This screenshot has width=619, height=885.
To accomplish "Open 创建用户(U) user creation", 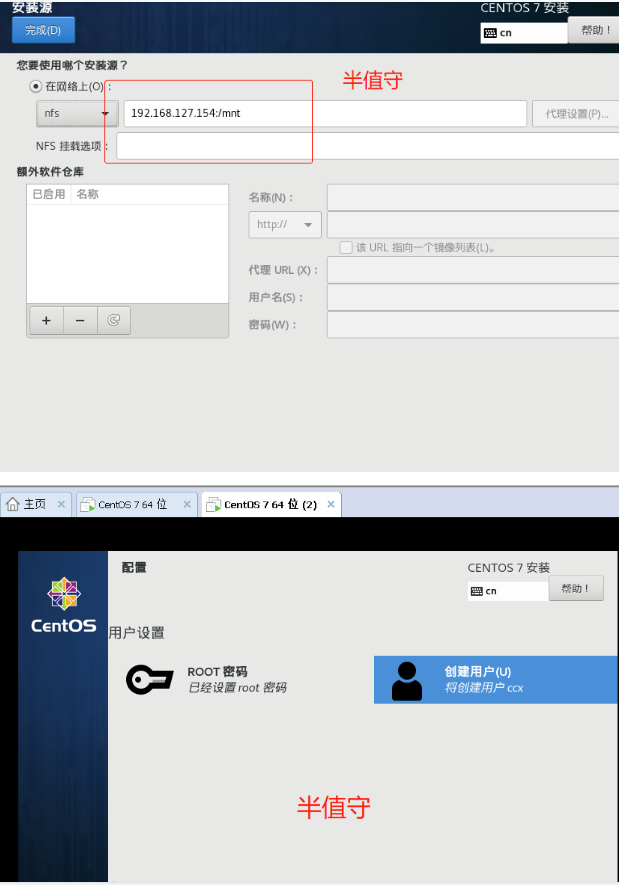I will [x=496, y=680].
